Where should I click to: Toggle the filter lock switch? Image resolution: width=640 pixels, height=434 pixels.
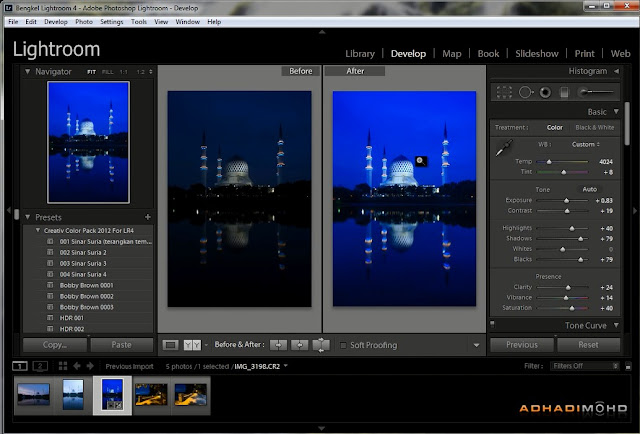(628, 366)
